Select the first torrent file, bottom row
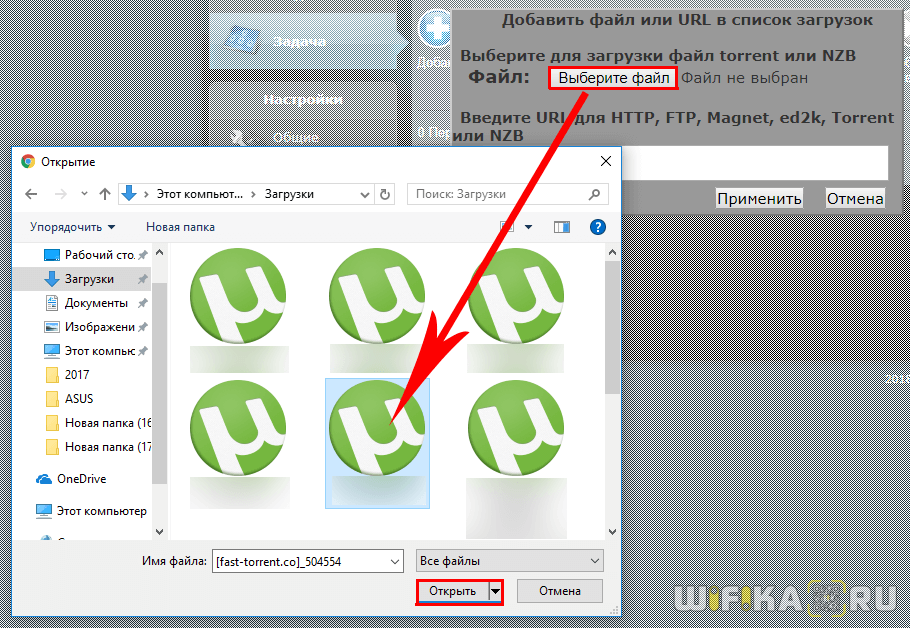Image resolution: width=910 pixels, height=628 pixels. 239,444
